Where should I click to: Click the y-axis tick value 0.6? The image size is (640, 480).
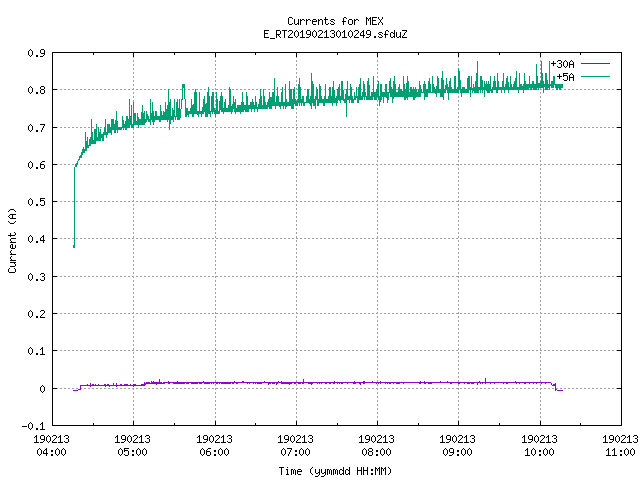36,165
